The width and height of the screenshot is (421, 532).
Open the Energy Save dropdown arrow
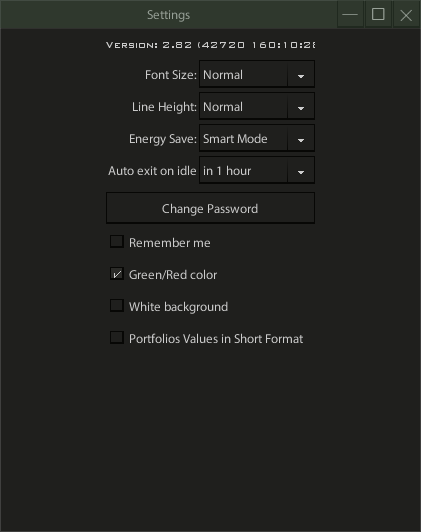301,138
